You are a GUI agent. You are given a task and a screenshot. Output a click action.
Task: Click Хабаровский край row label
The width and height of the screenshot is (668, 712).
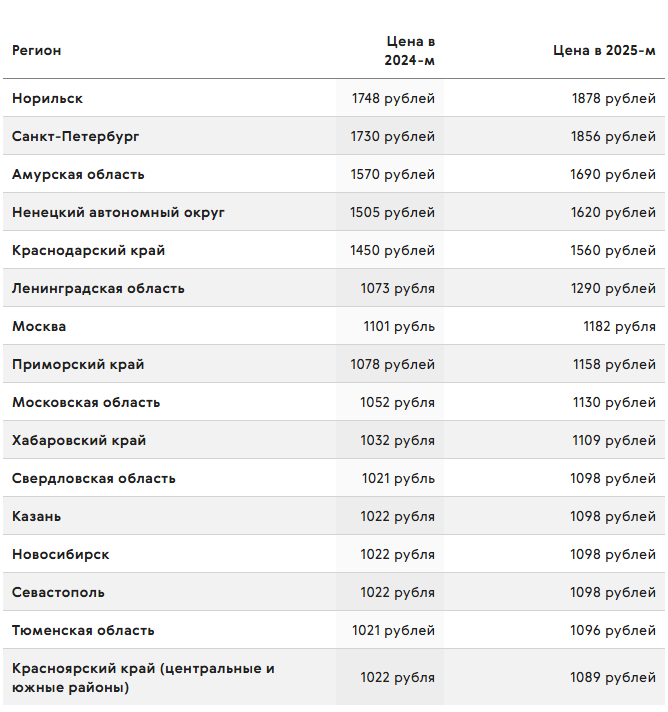pyautogui.click(x=79, y=440)
